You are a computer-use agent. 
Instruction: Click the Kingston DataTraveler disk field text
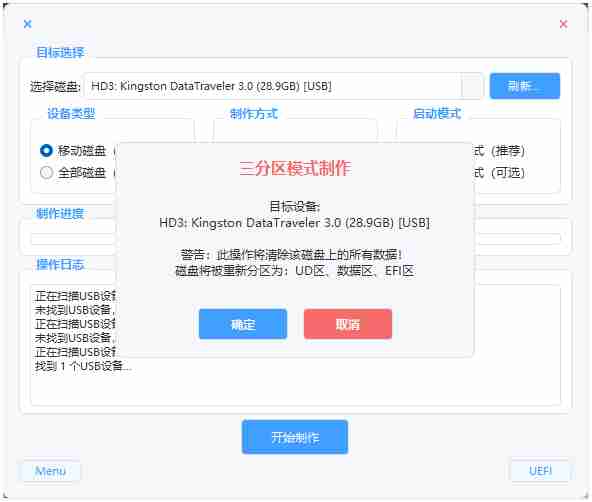tap(211, 86)
